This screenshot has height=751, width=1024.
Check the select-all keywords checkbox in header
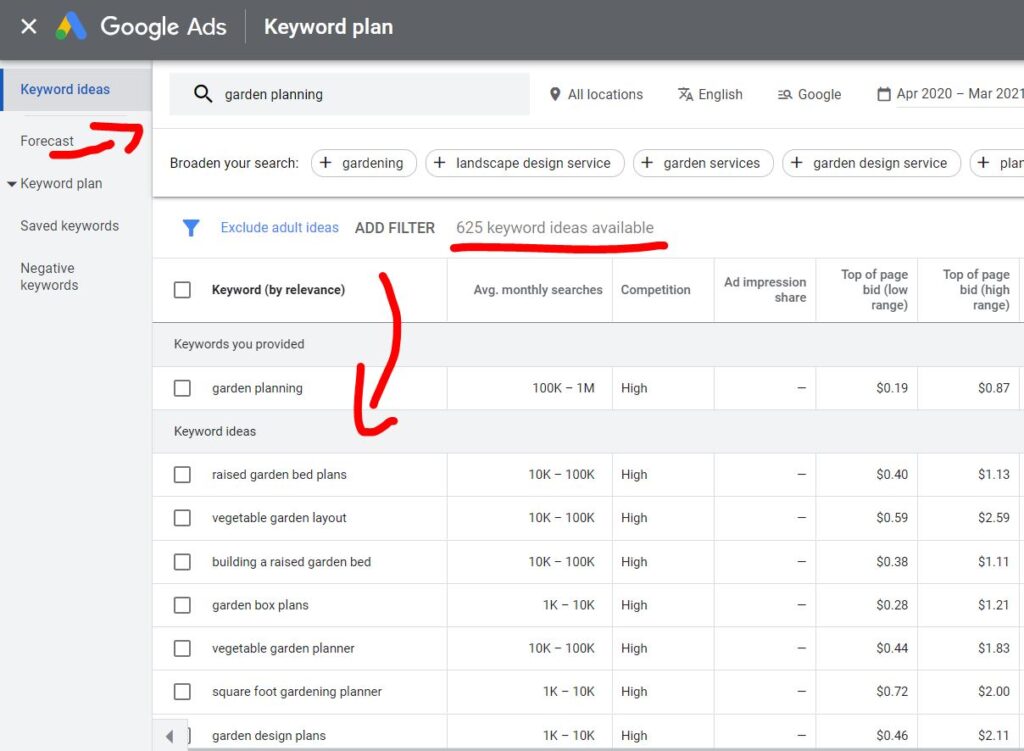point(182,289)
